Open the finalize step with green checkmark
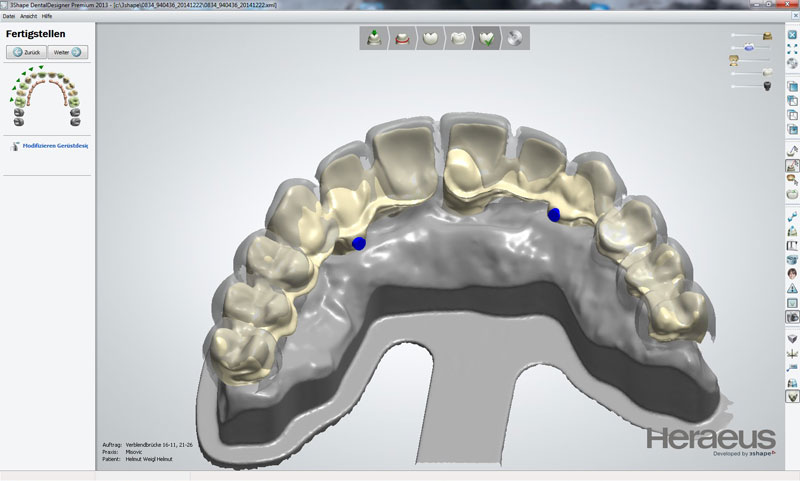This screenshot has height=481, width=800. 489,38
